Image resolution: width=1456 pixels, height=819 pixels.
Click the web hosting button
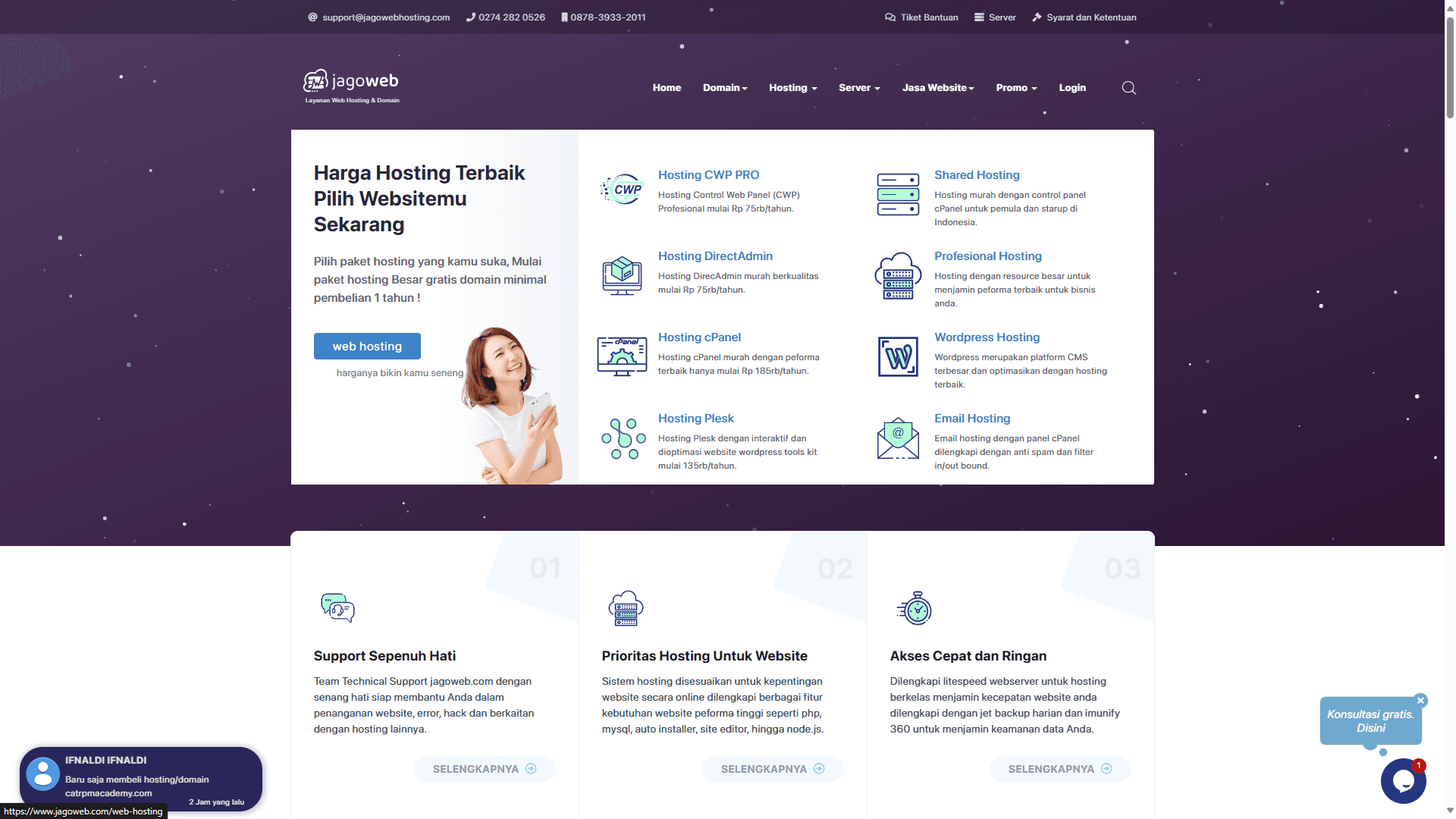pos(367,346)
